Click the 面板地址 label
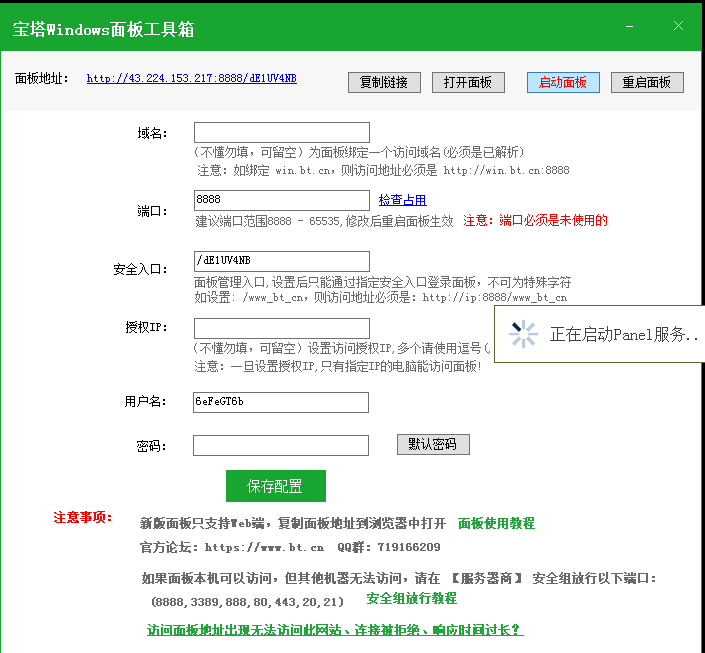Screen dimensions: 705x653 (x=41, y=79)
